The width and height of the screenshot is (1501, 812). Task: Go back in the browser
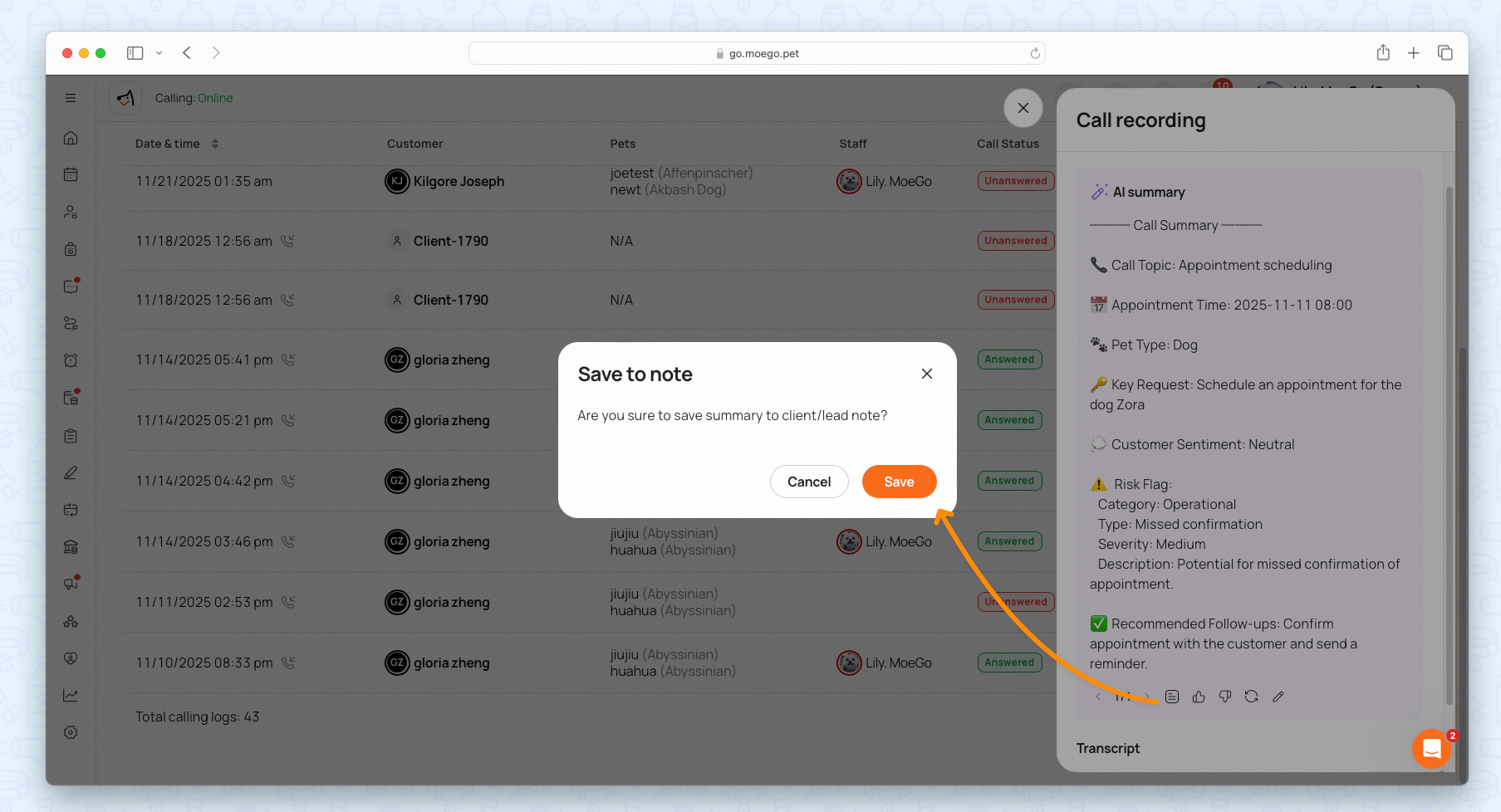coord(187,53)
